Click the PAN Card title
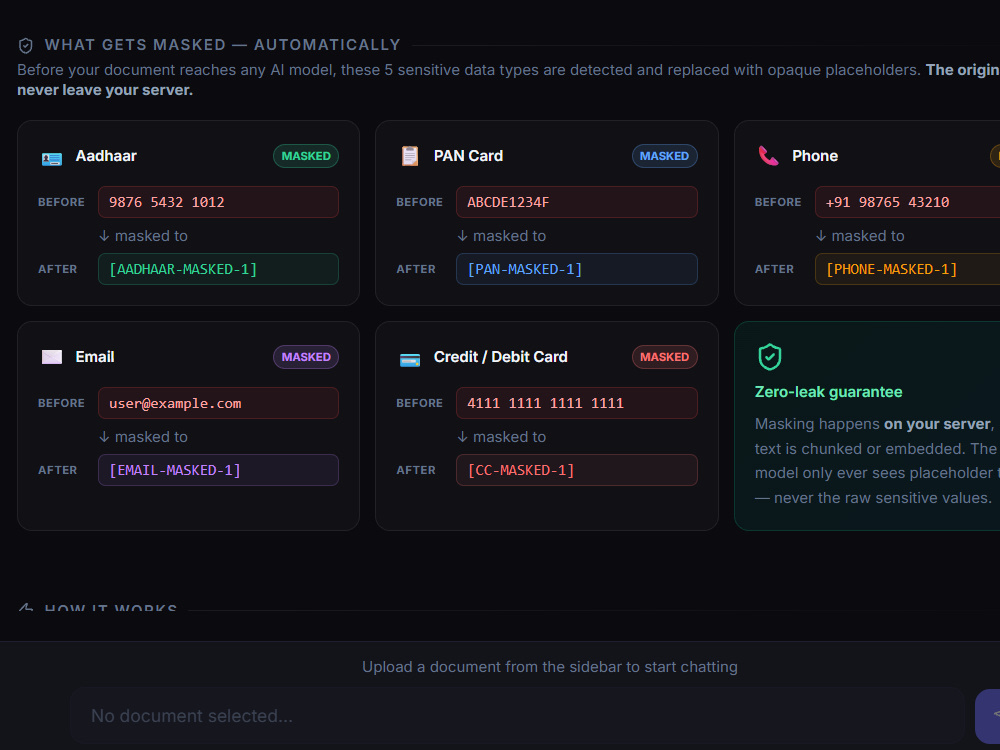The width and height of the screenshot is (1000, 750). pyautogui.click(x=468, y=156)
